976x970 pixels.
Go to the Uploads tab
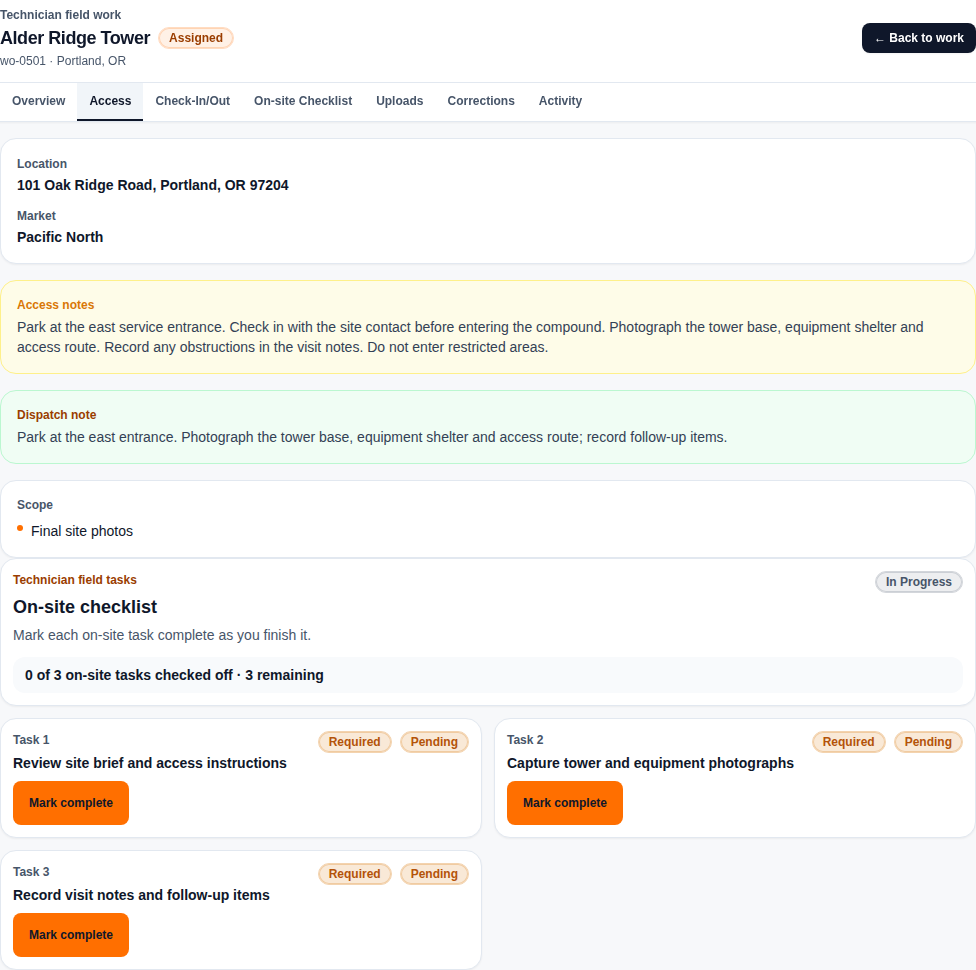coord(400,101)
